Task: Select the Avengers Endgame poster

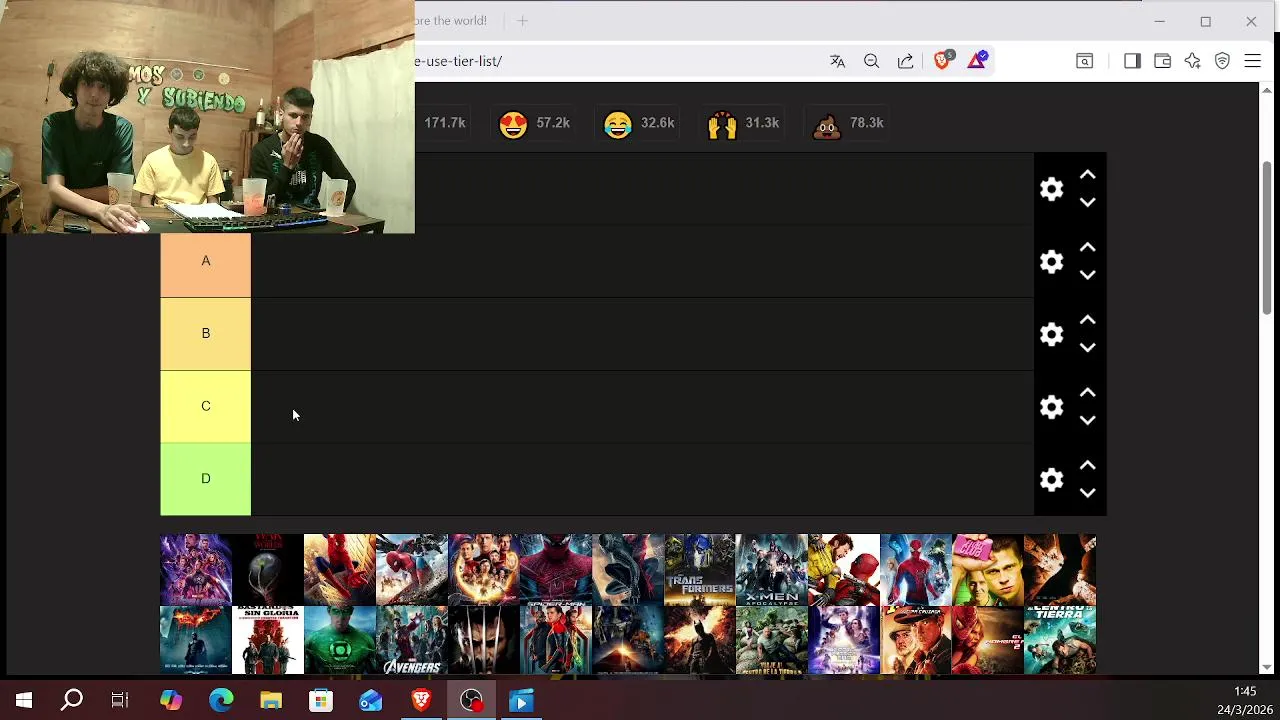Action: coord(196,569)
